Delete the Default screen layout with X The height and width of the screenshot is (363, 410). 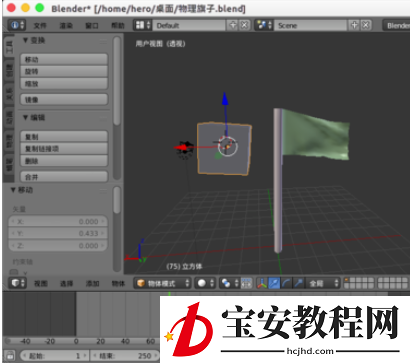(244, 25)
